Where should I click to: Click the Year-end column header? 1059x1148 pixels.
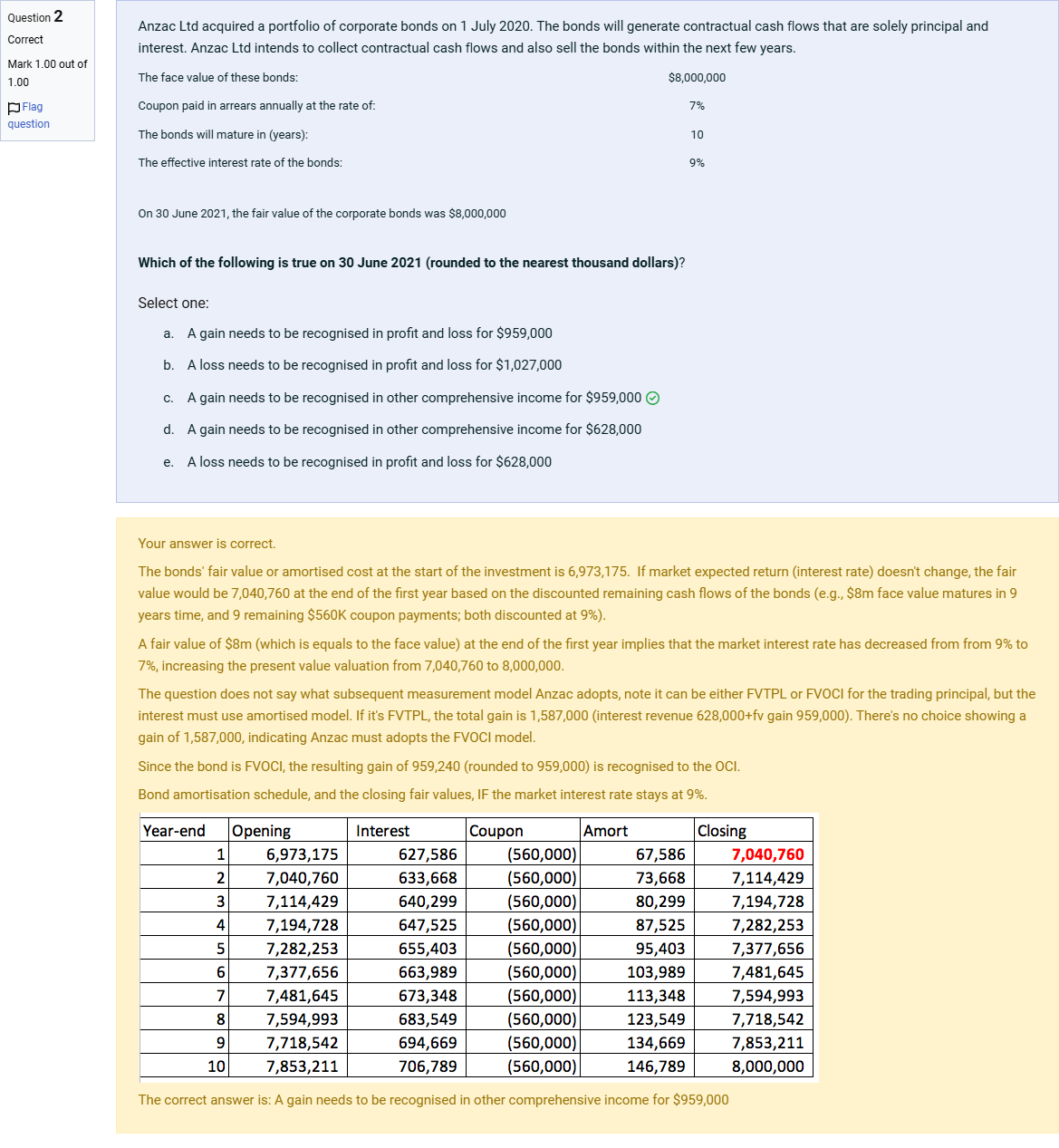[x=174, y=831]
